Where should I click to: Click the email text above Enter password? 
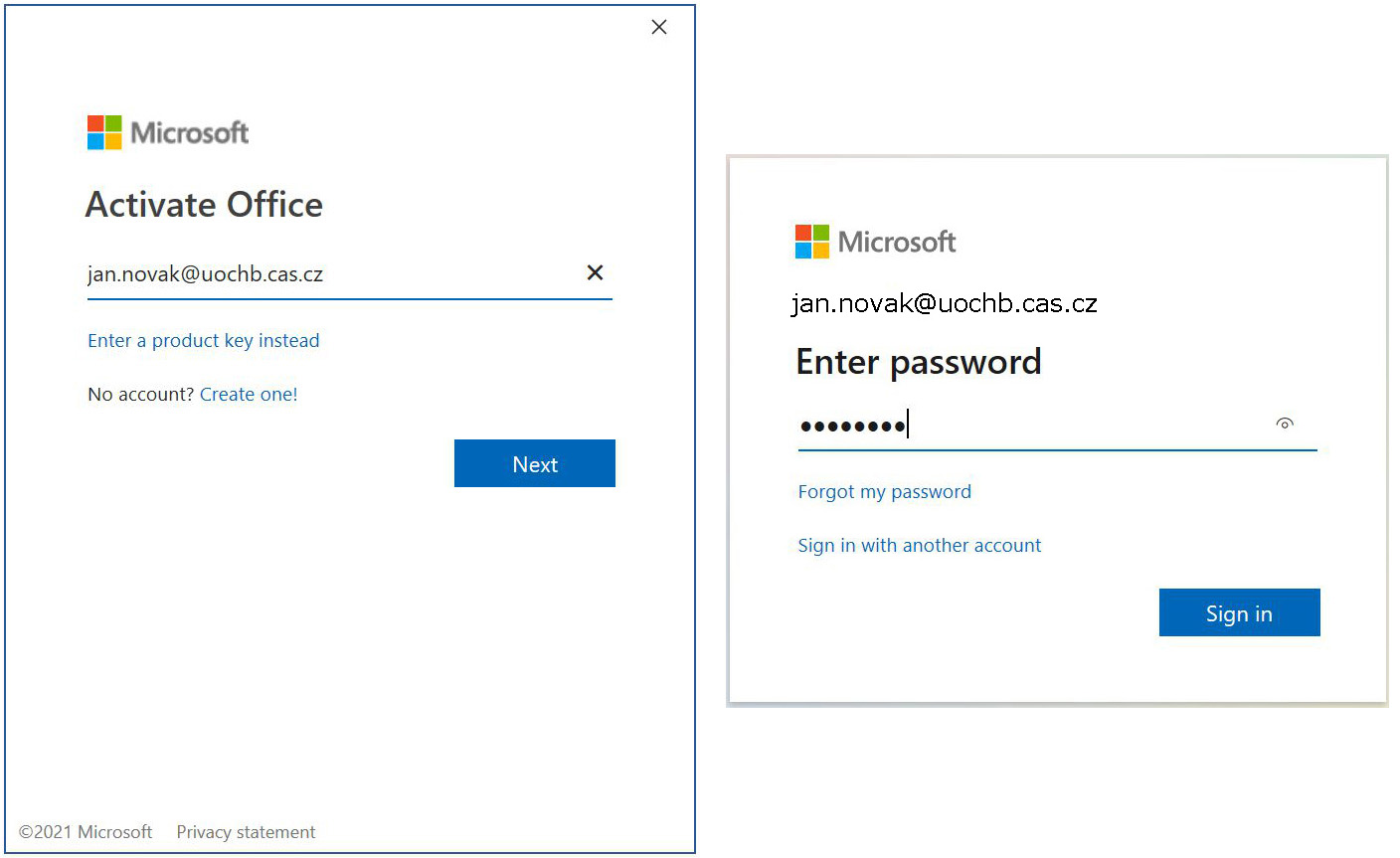pos(945,303)
